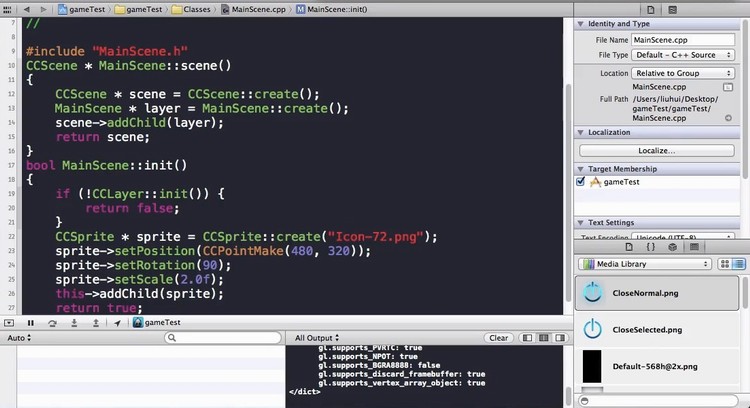750x408 pixels.
Task: Clear the console output
Action: 498,338
